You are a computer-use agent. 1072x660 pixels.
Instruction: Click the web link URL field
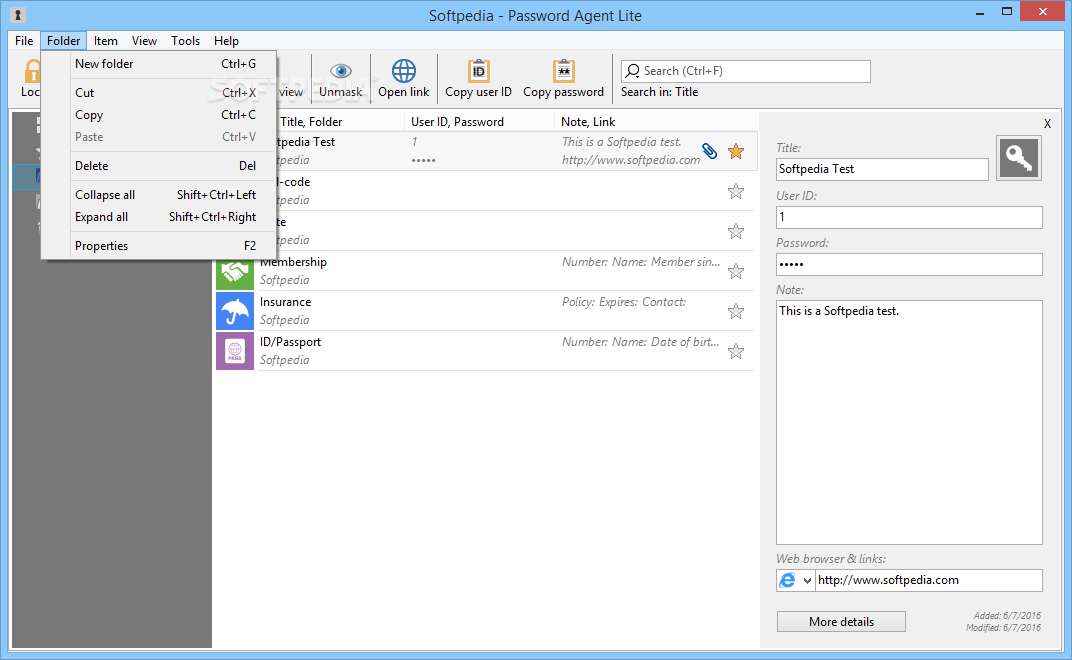(x=928, y=580)
